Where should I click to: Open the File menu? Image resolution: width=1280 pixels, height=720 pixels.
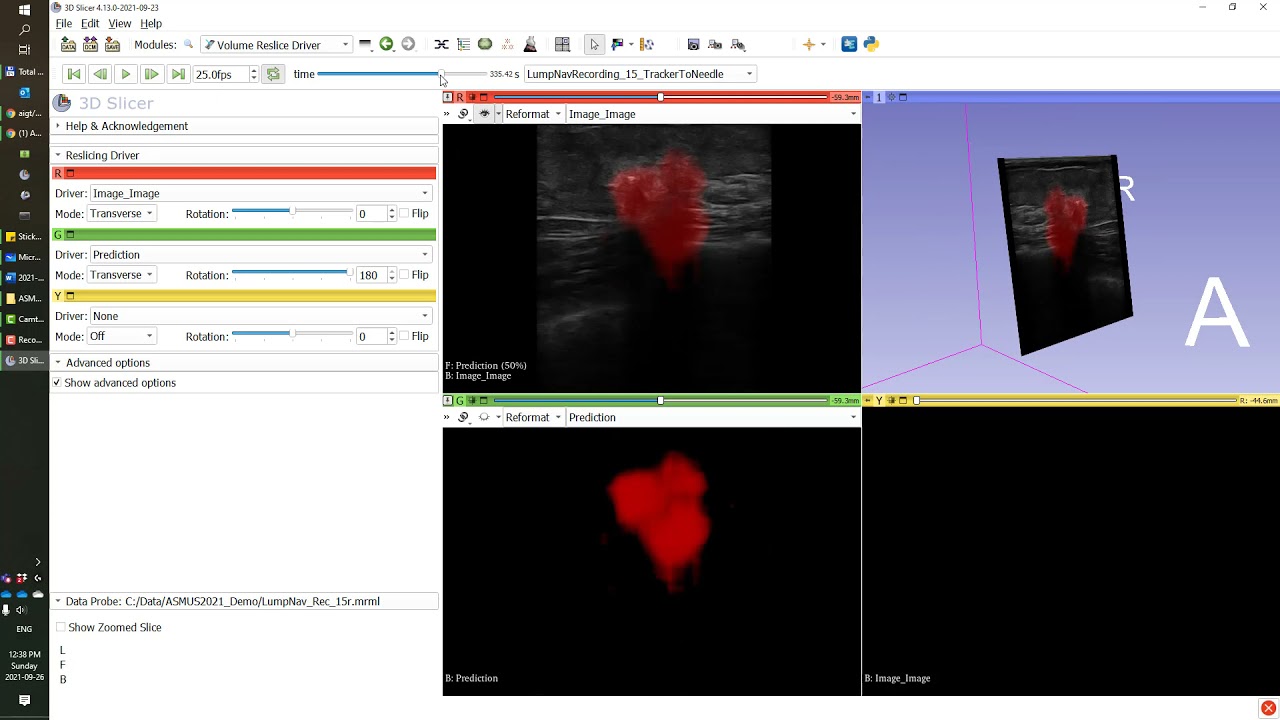click(x=64, y=23)
